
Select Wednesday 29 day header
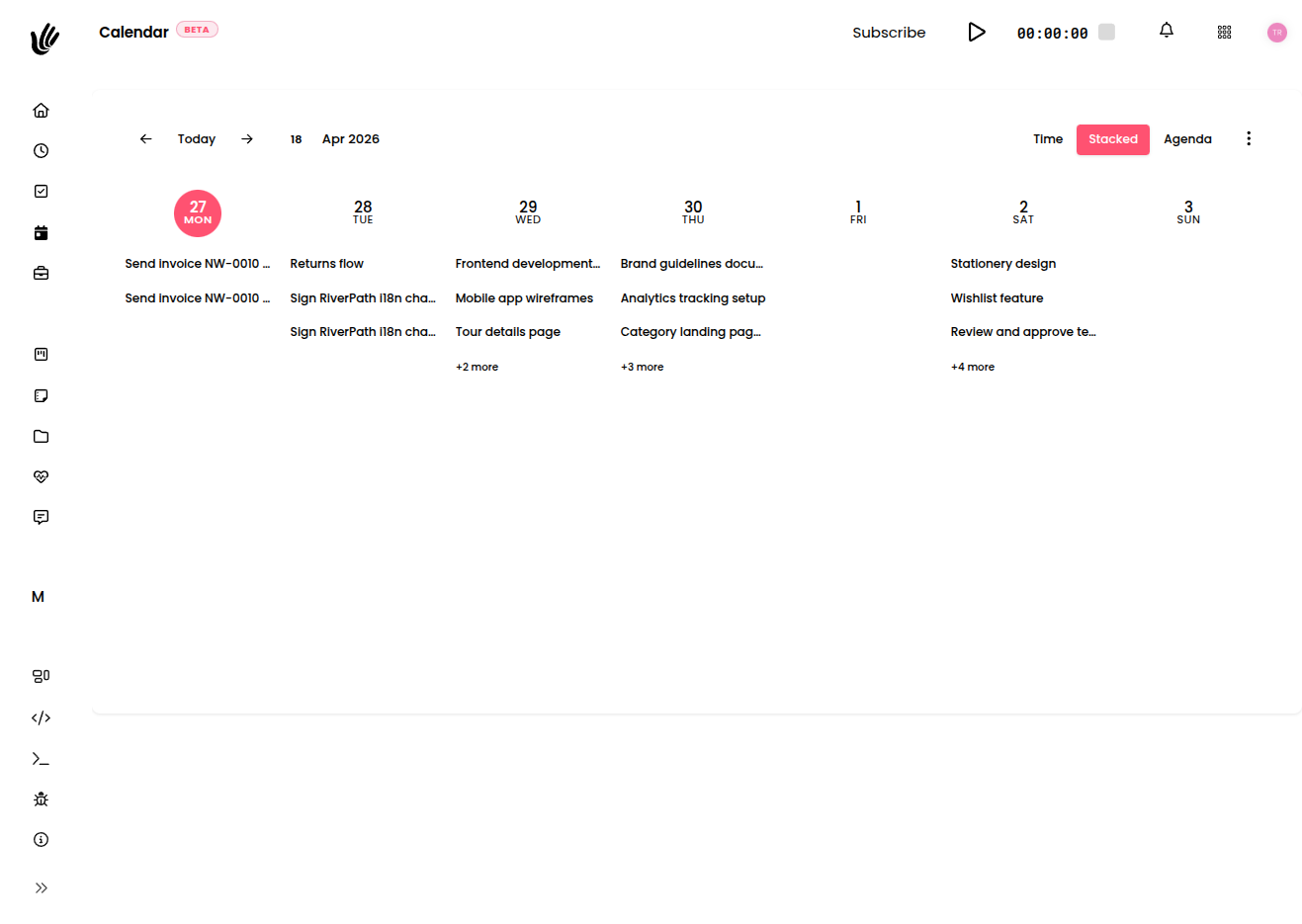528,212
